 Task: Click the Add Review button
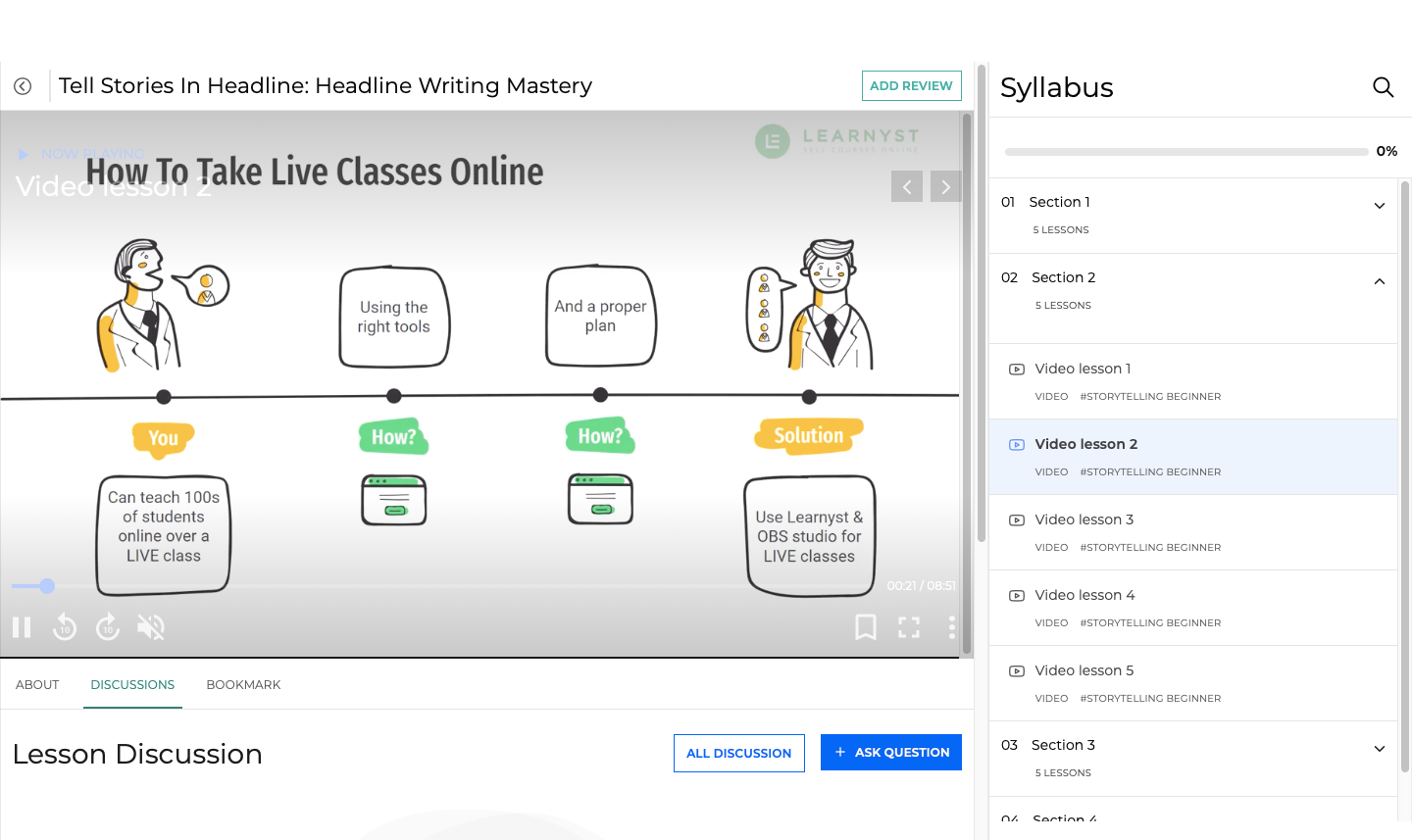tap(911, 85)
